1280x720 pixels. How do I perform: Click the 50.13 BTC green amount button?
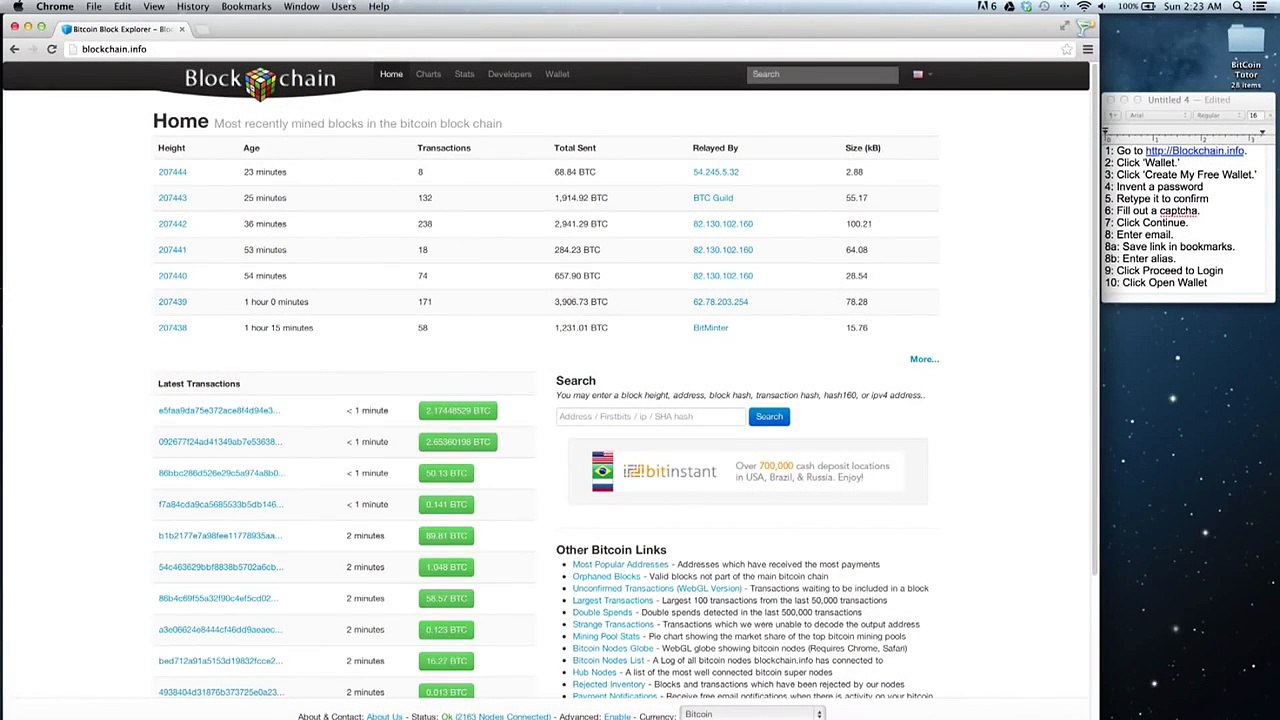pos(446,473)
